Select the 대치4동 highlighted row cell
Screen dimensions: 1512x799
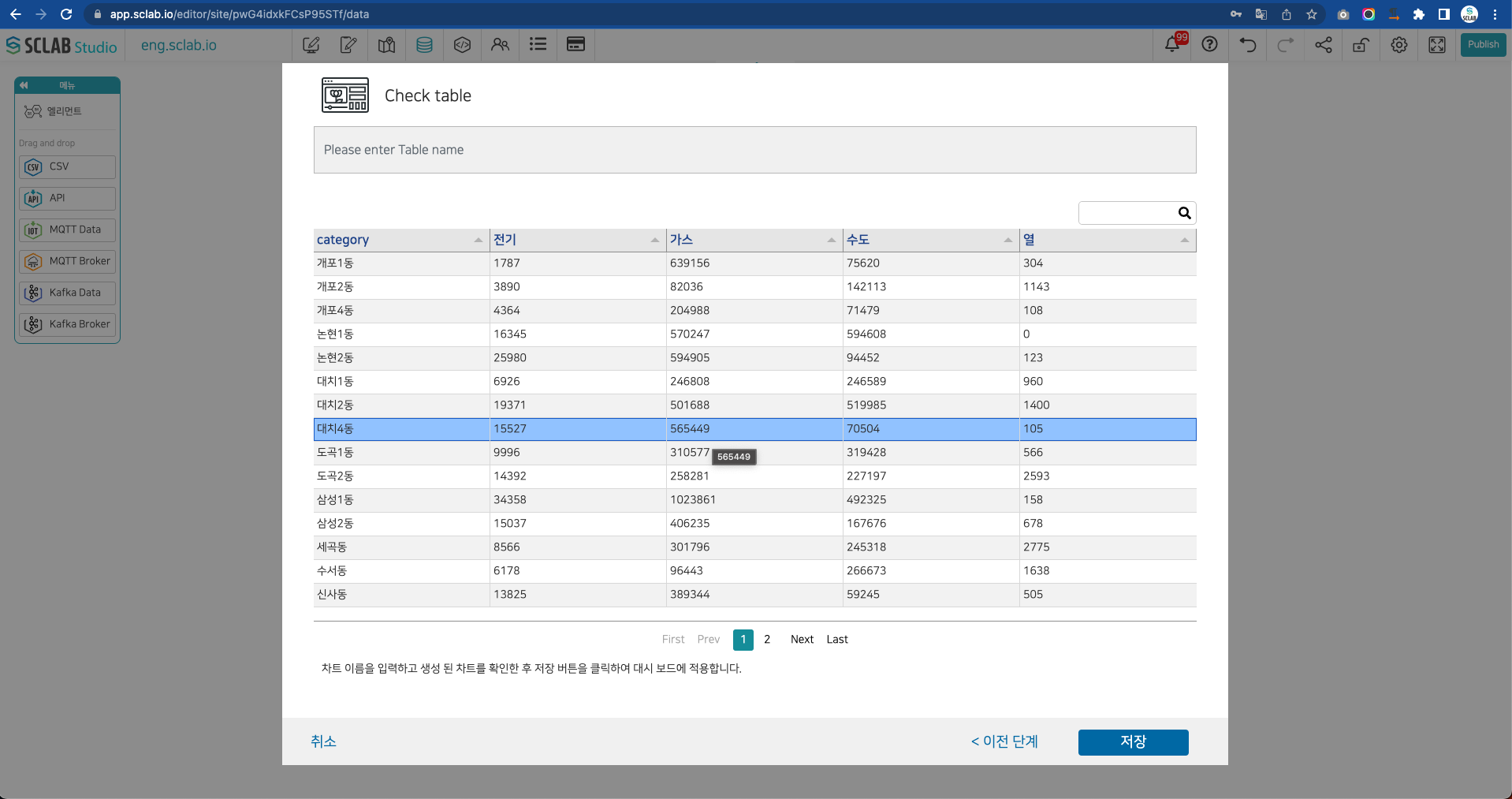tap(401, 429)
